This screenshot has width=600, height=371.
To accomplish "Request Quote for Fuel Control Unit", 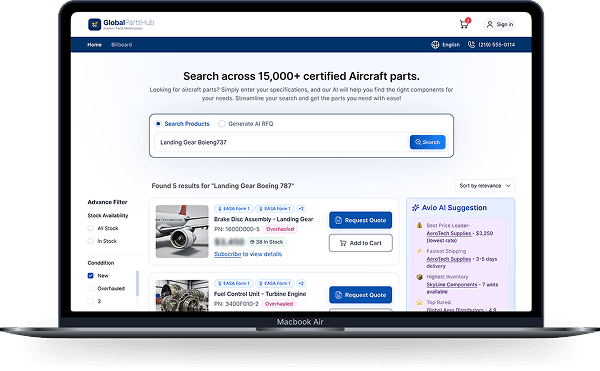I will (360, 295).
